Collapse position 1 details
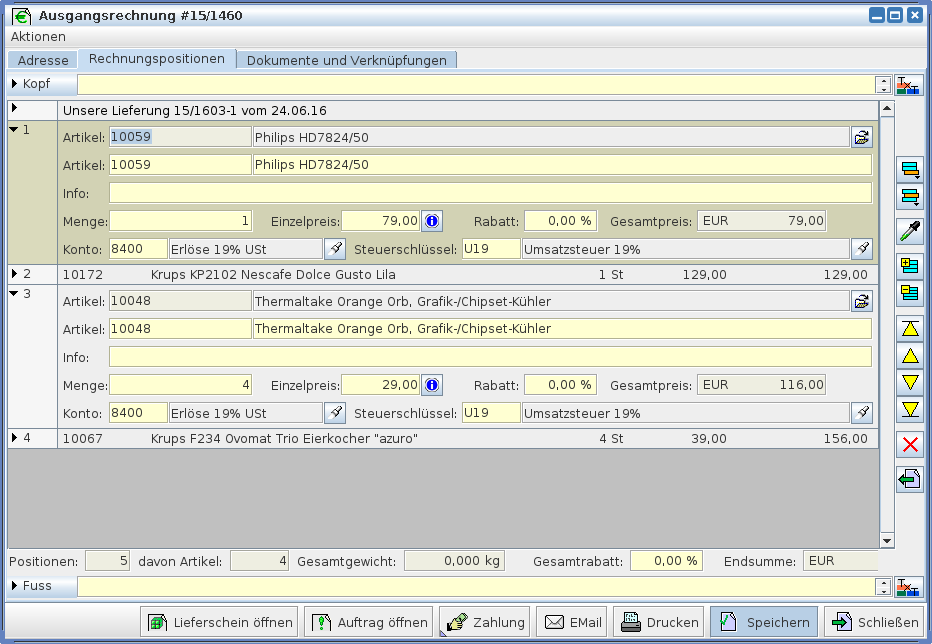 (14, 129)
